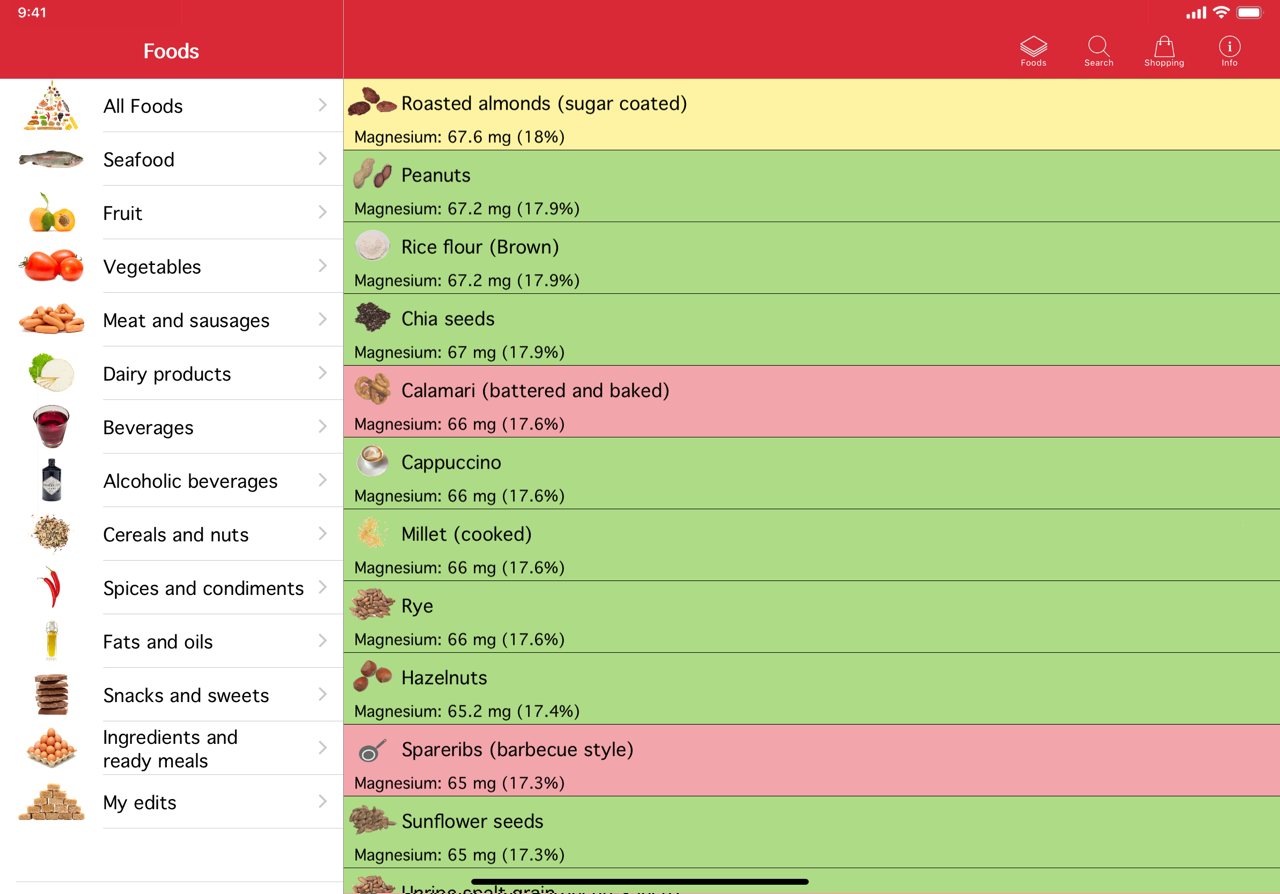Click the sunflower seeds icon
This screenshot has width=1280, height=894.
pos(372,820)
